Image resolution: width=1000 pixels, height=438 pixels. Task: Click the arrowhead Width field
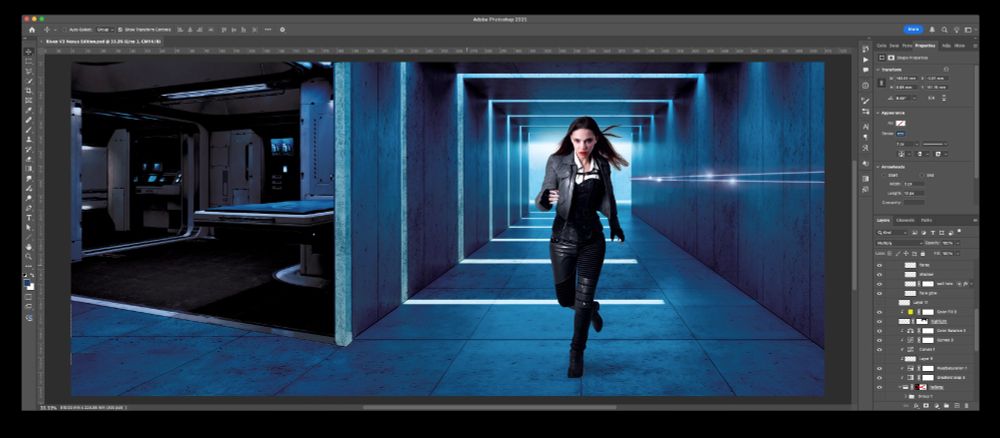click(x=913, y=184)
